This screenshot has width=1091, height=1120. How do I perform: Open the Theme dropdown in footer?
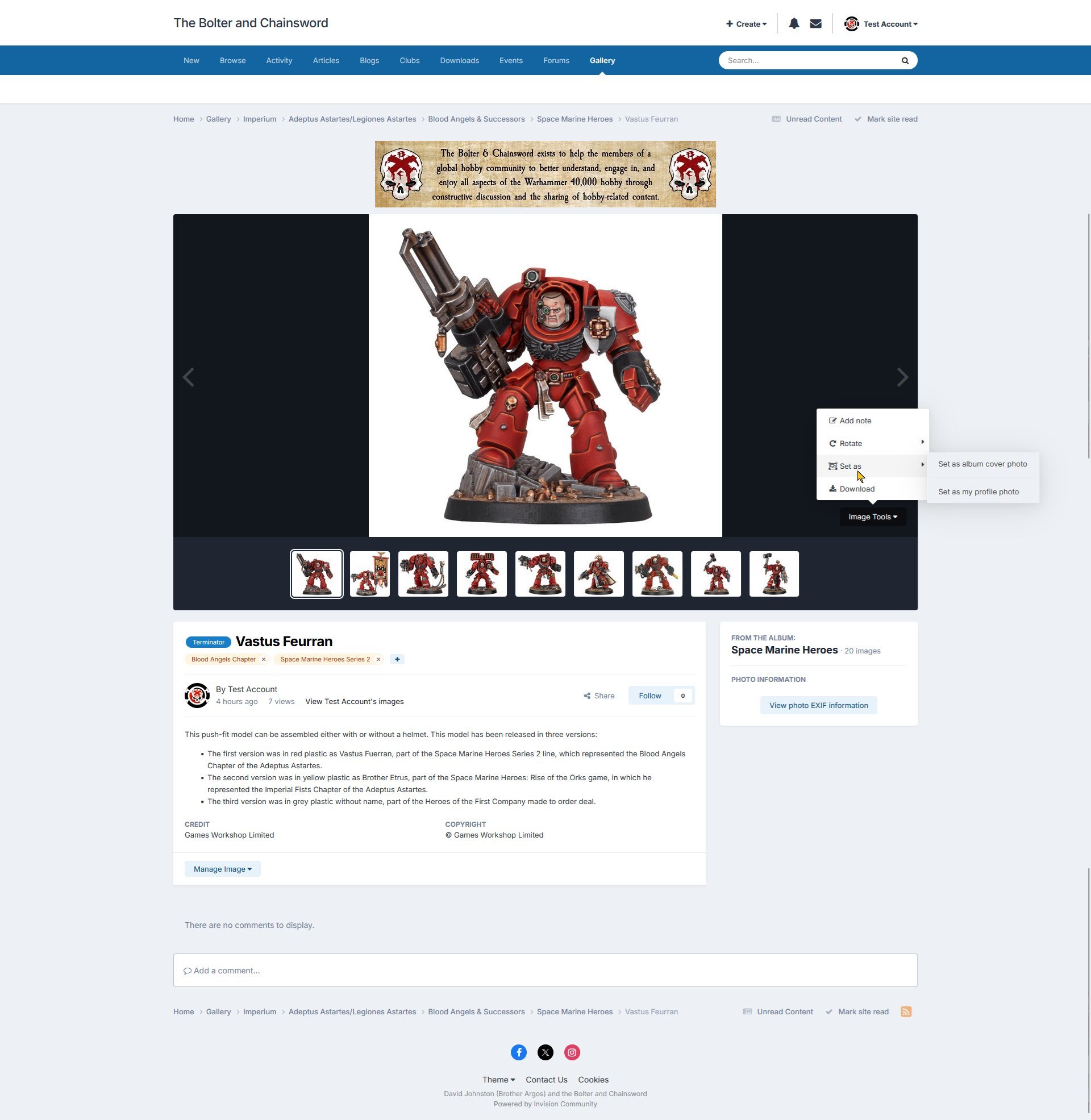498,1080
